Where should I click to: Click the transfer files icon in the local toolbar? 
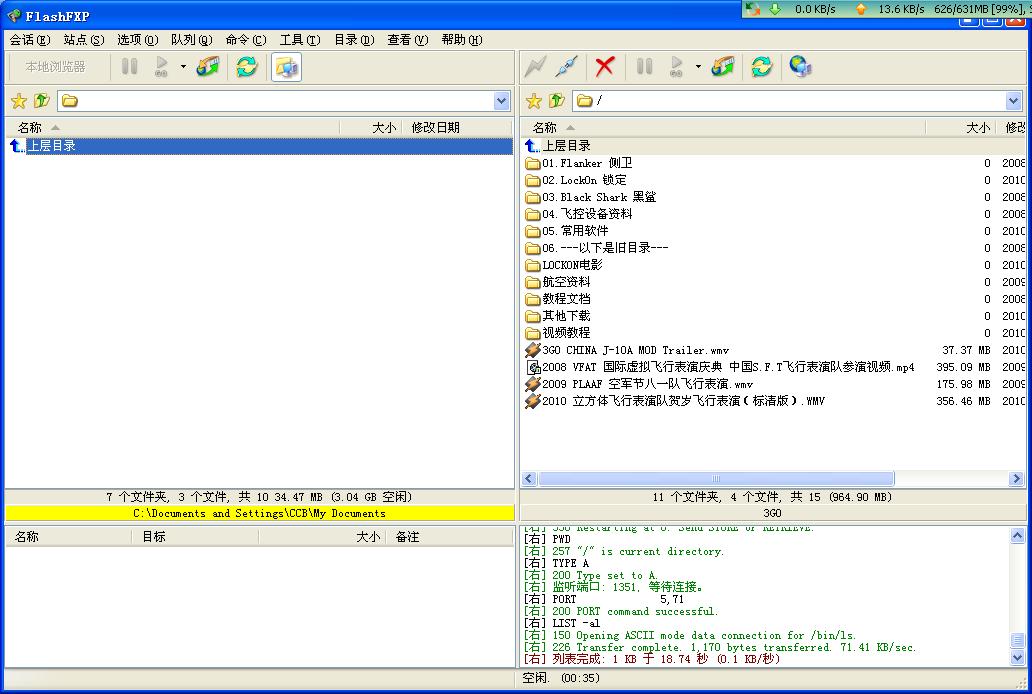click(208, 67)
